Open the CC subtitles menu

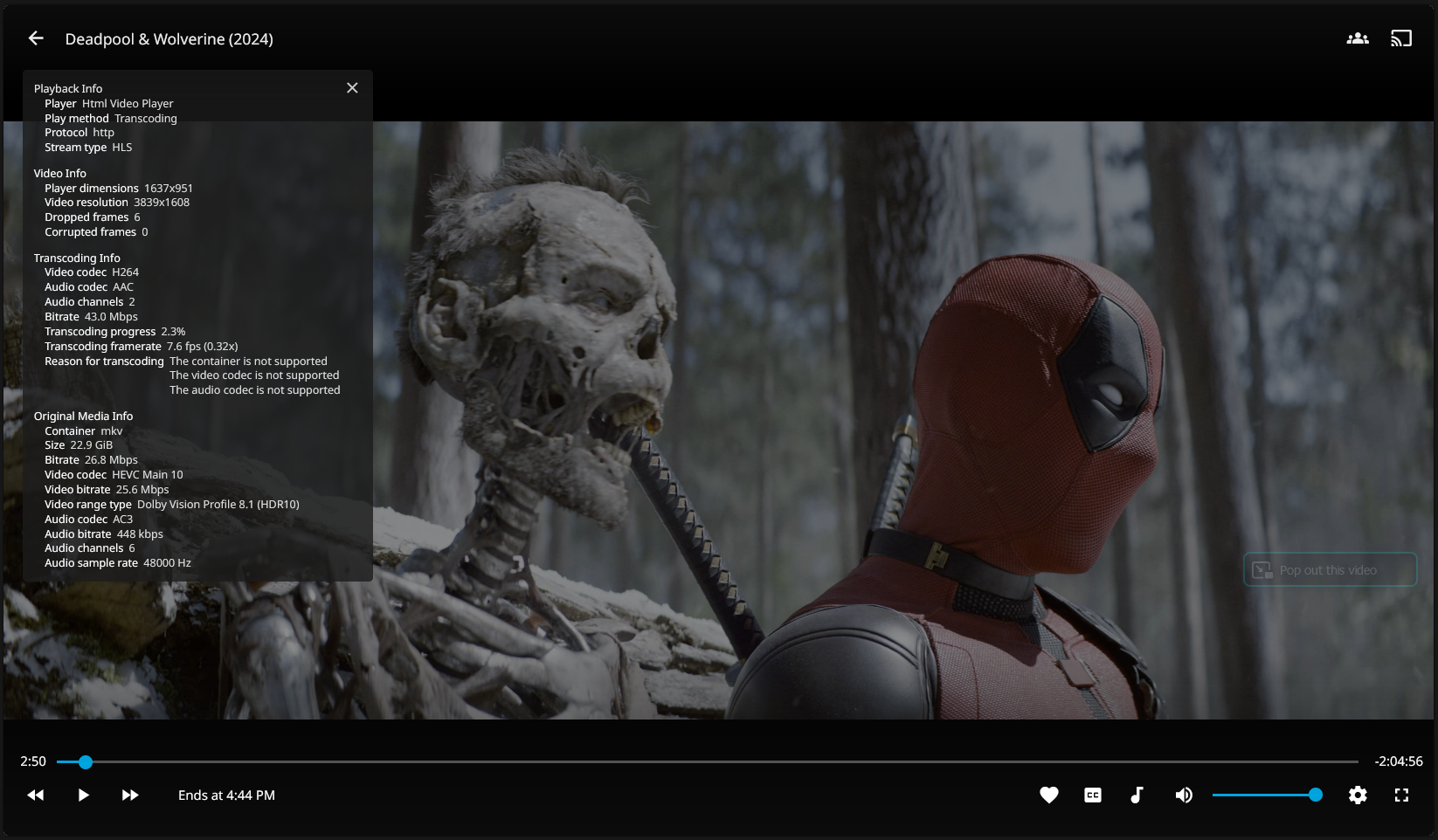(x=1093, y=795)
